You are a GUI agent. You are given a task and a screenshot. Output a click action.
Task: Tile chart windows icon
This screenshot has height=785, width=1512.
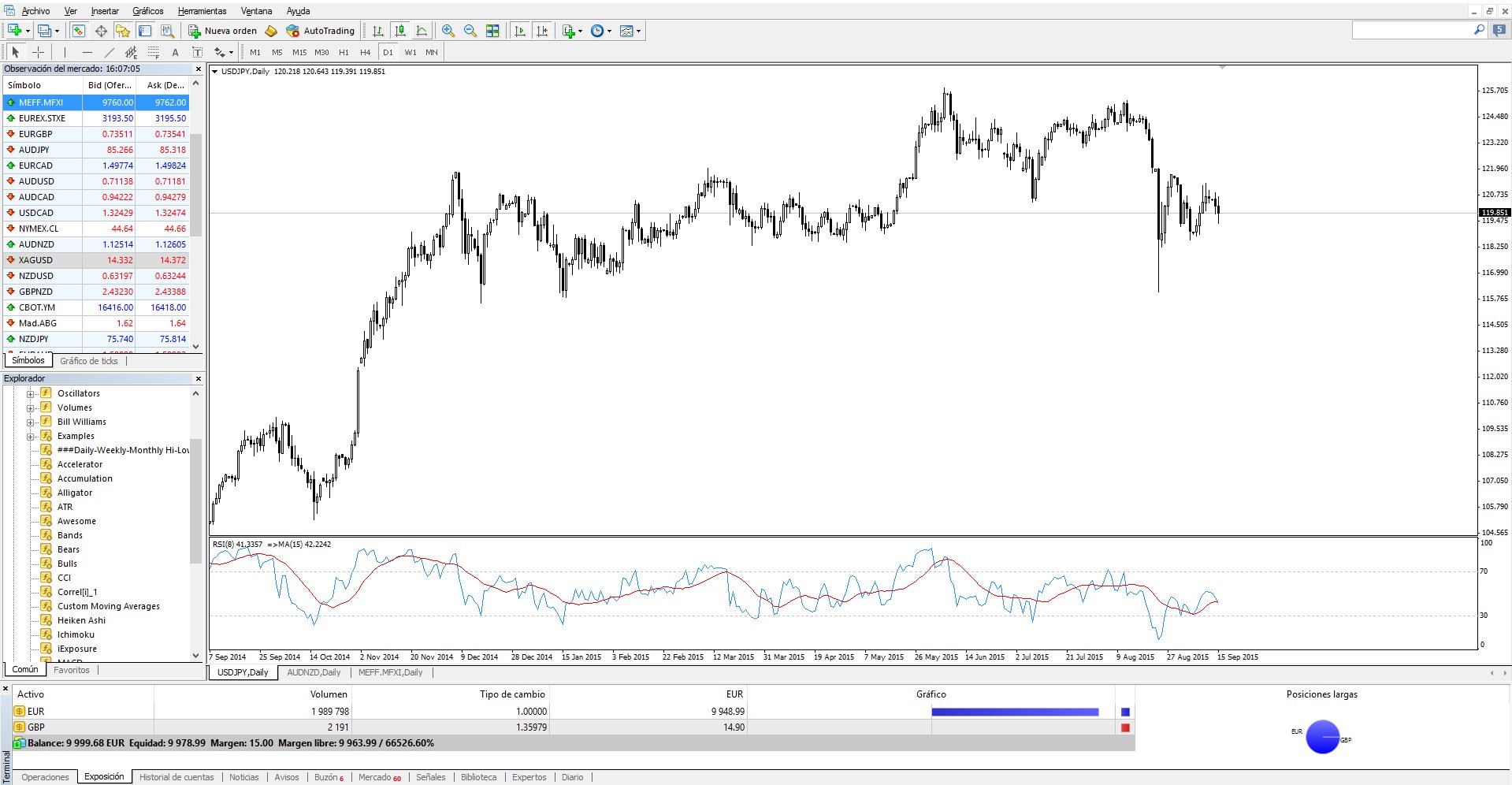tap(492, 31)
